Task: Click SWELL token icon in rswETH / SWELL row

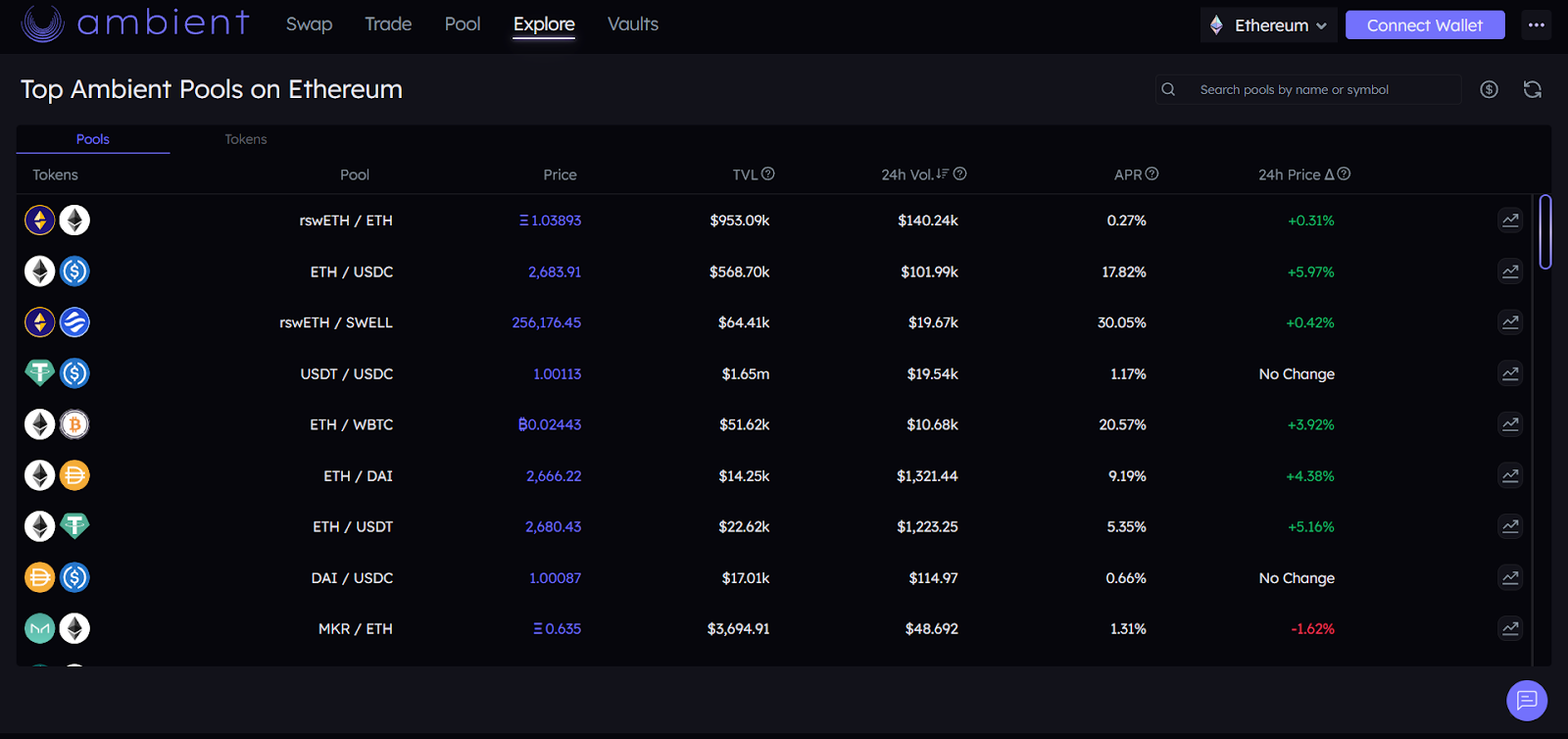Action: [x=74, y=322]
